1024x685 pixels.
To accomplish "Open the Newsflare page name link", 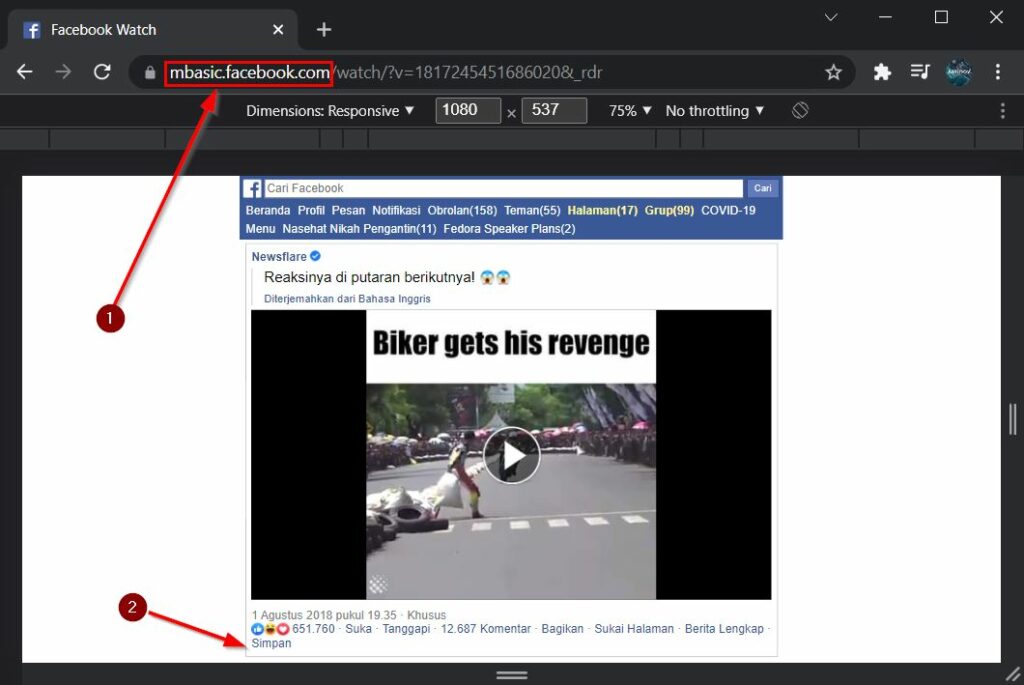I will point(279,257).
